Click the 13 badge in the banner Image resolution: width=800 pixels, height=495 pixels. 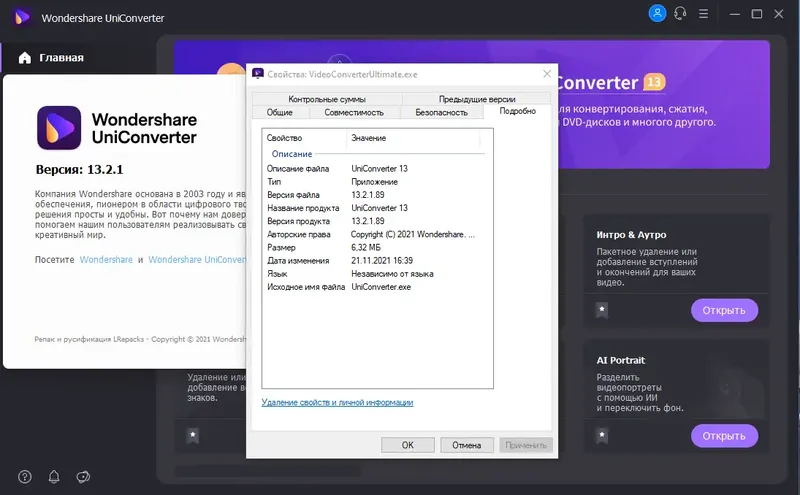(654, 82)
